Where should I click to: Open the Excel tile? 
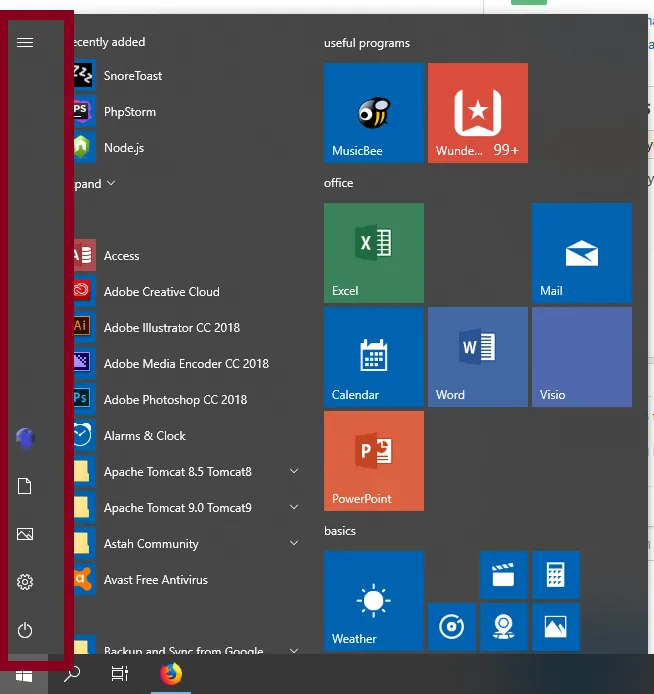374,253
